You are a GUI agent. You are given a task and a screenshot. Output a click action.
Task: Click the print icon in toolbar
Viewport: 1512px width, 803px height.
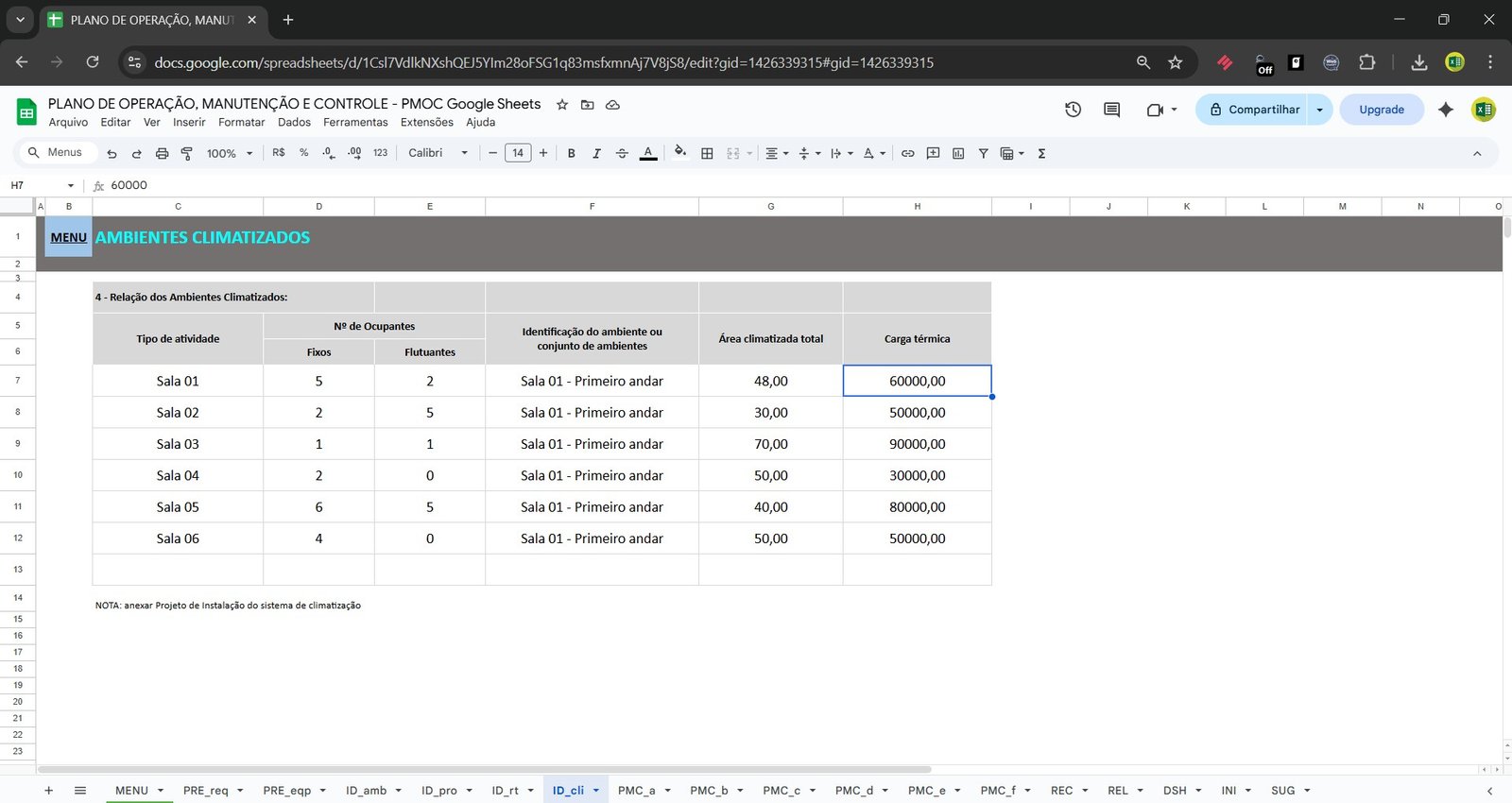(x=162, y=153)
